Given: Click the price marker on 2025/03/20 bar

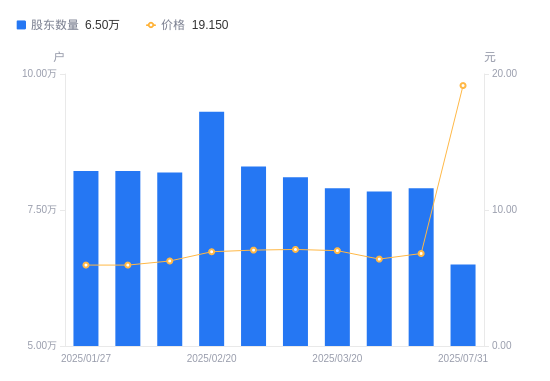Looking at the screenshot, I should point(337,251).
